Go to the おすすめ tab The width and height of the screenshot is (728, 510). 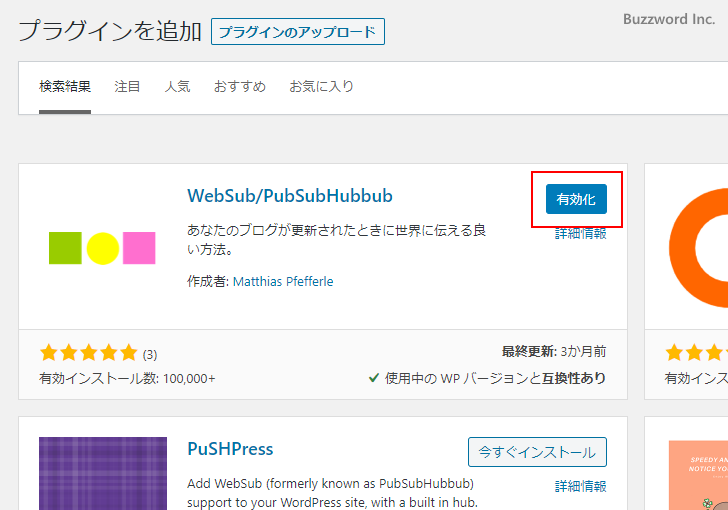click(x=240, y=86)
